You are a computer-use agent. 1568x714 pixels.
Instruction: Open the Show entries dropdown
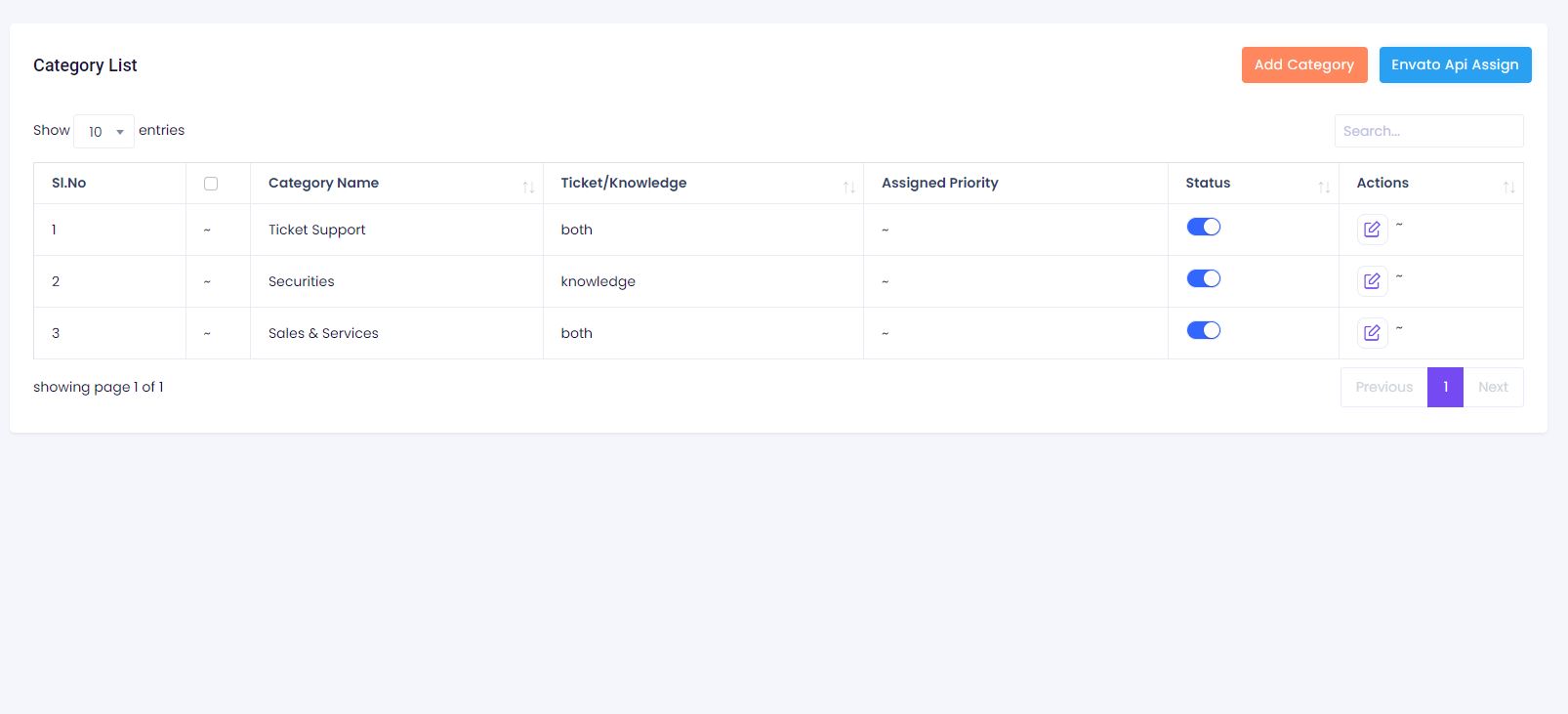(103, 131)
